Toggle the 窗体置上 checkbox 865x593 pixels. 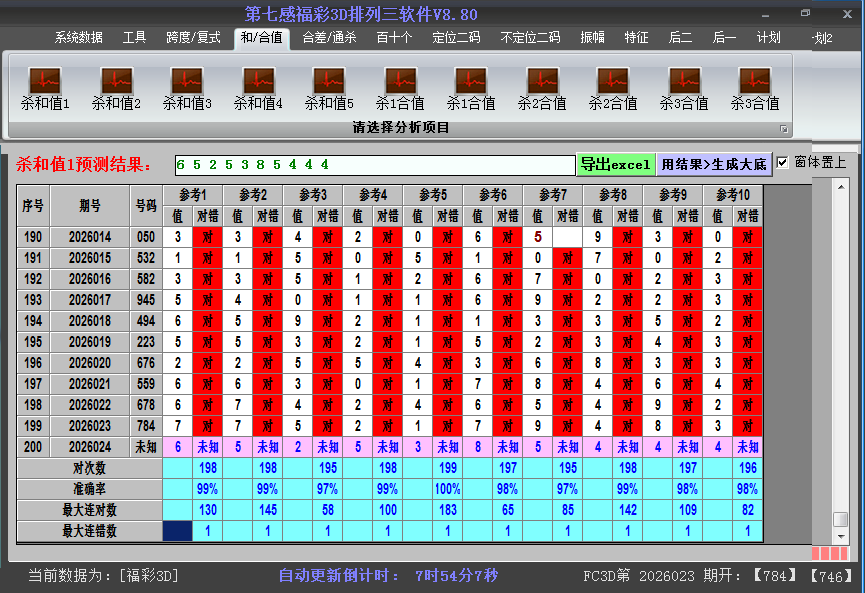coord(783,162)
